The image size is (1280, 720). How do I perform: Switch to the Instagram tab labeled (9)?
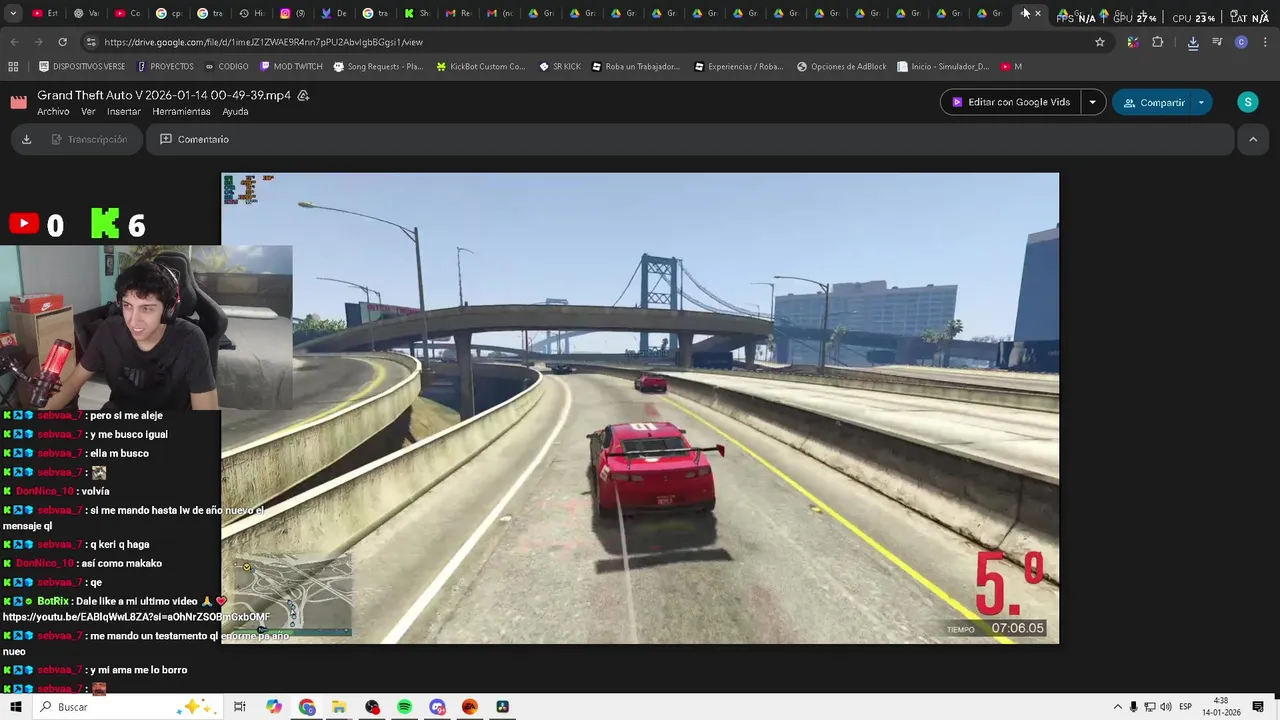click(292, 13)
